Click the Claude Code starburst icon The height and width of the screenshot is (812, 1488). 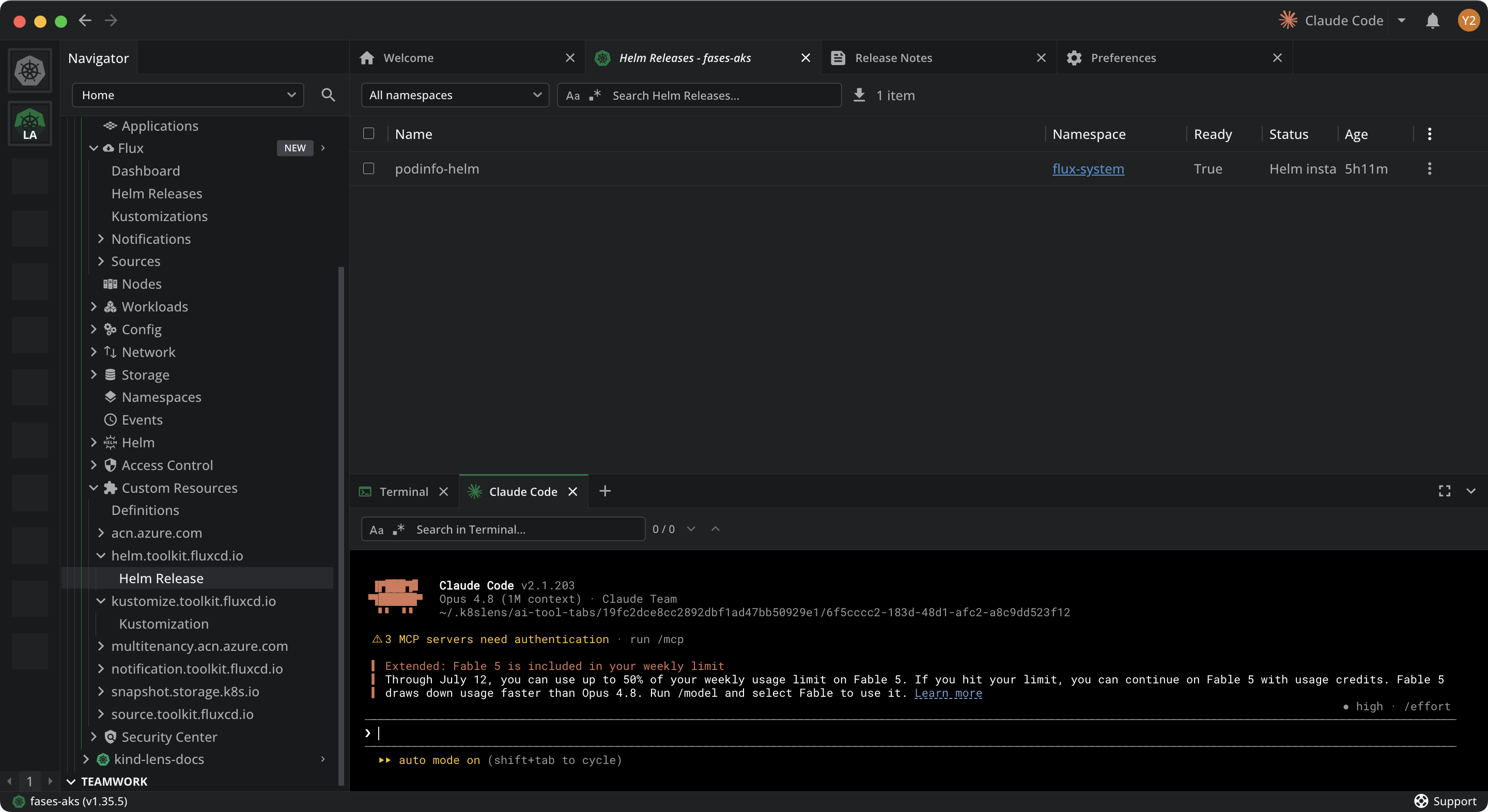(1288, 21)
